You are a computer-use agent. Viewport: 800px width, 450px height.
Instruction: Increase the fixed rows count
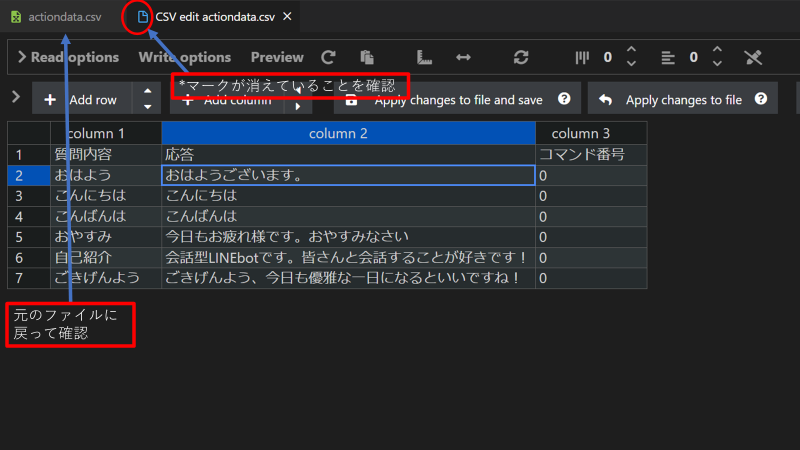[717, 50]
